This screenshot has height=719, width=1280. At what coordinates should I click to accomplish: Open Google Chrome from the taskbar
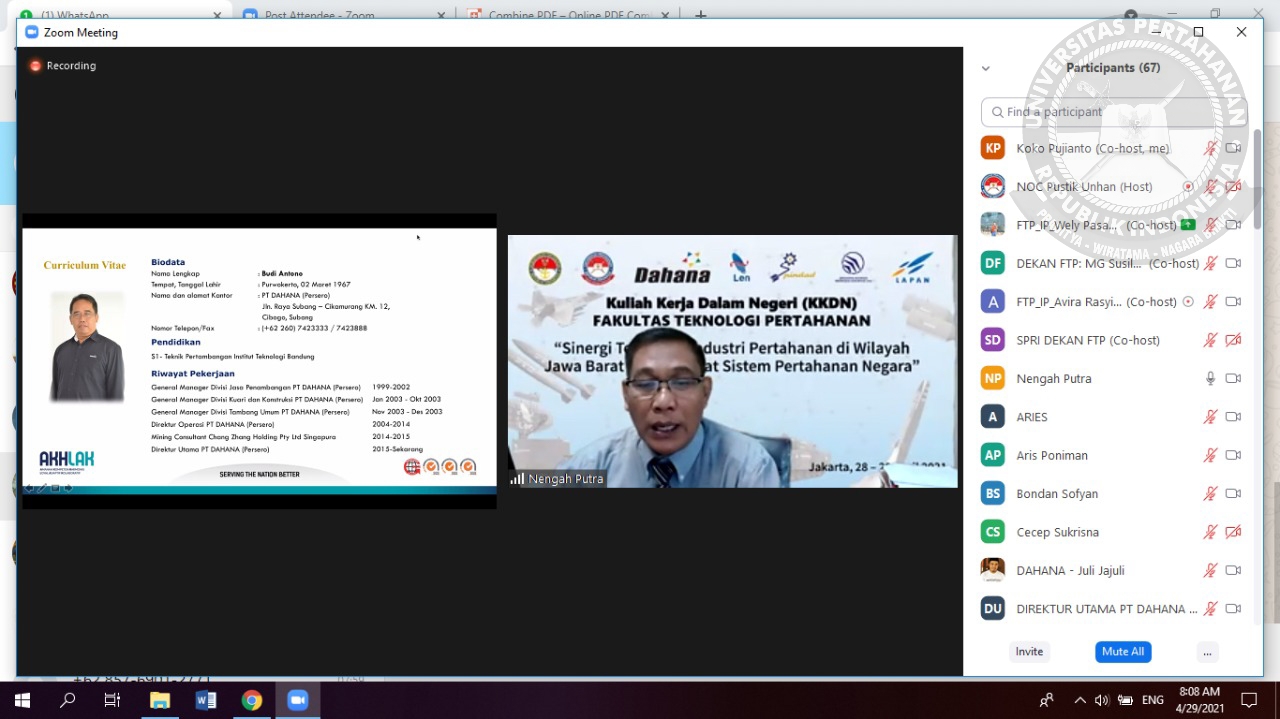[x=252, y=700]
